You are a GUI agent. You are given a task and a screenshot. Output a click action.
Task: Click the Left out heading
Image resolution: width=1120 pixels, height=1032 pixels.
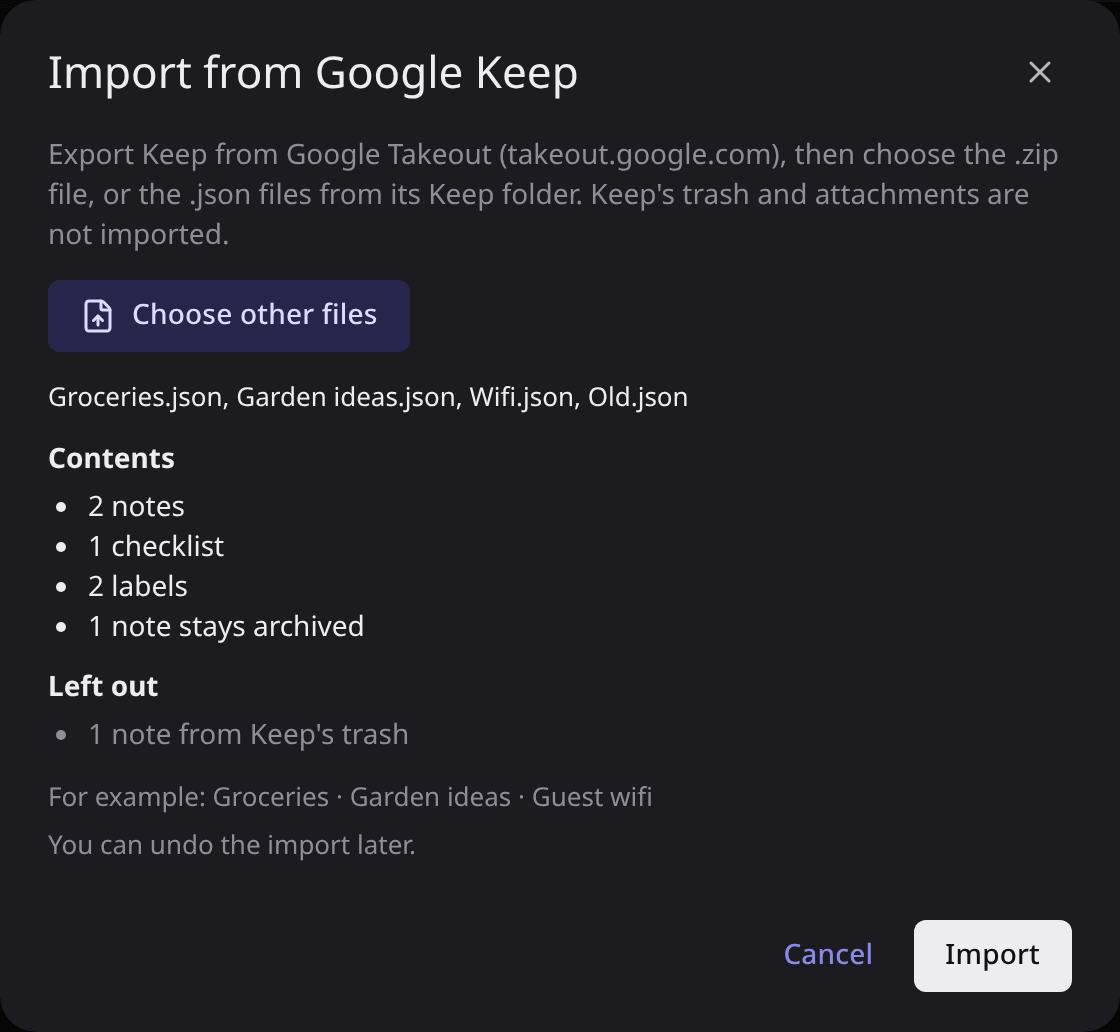click(x=103, y=686)
